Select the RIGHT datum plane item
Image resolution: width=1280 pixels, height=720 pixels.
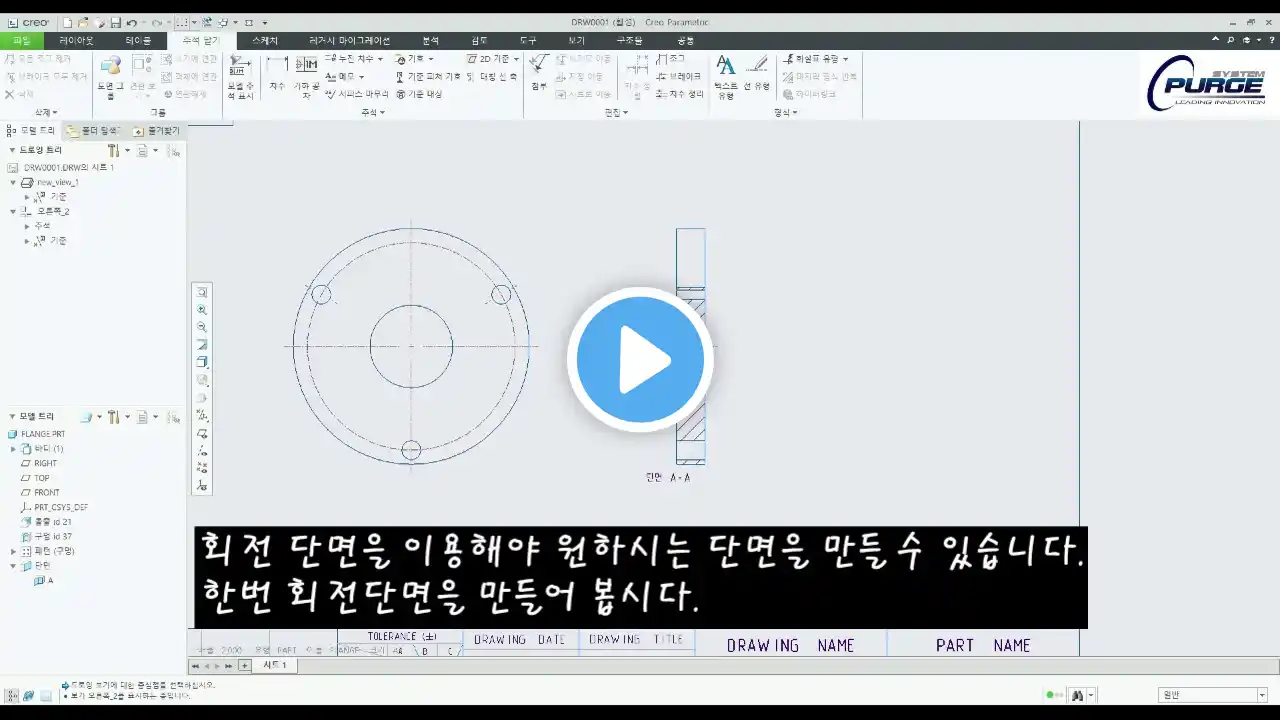point(39,463)
